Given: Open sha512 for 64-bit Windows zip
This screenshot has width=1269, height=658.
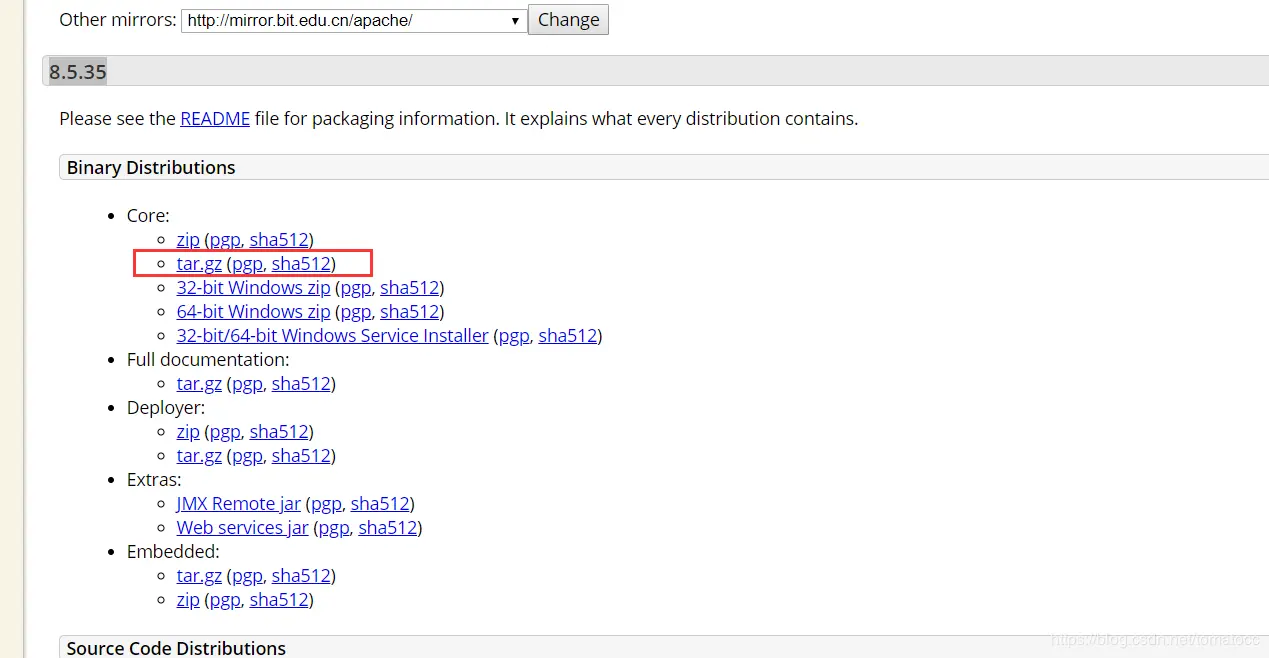Looking at the screenshot, I should 410,312.
